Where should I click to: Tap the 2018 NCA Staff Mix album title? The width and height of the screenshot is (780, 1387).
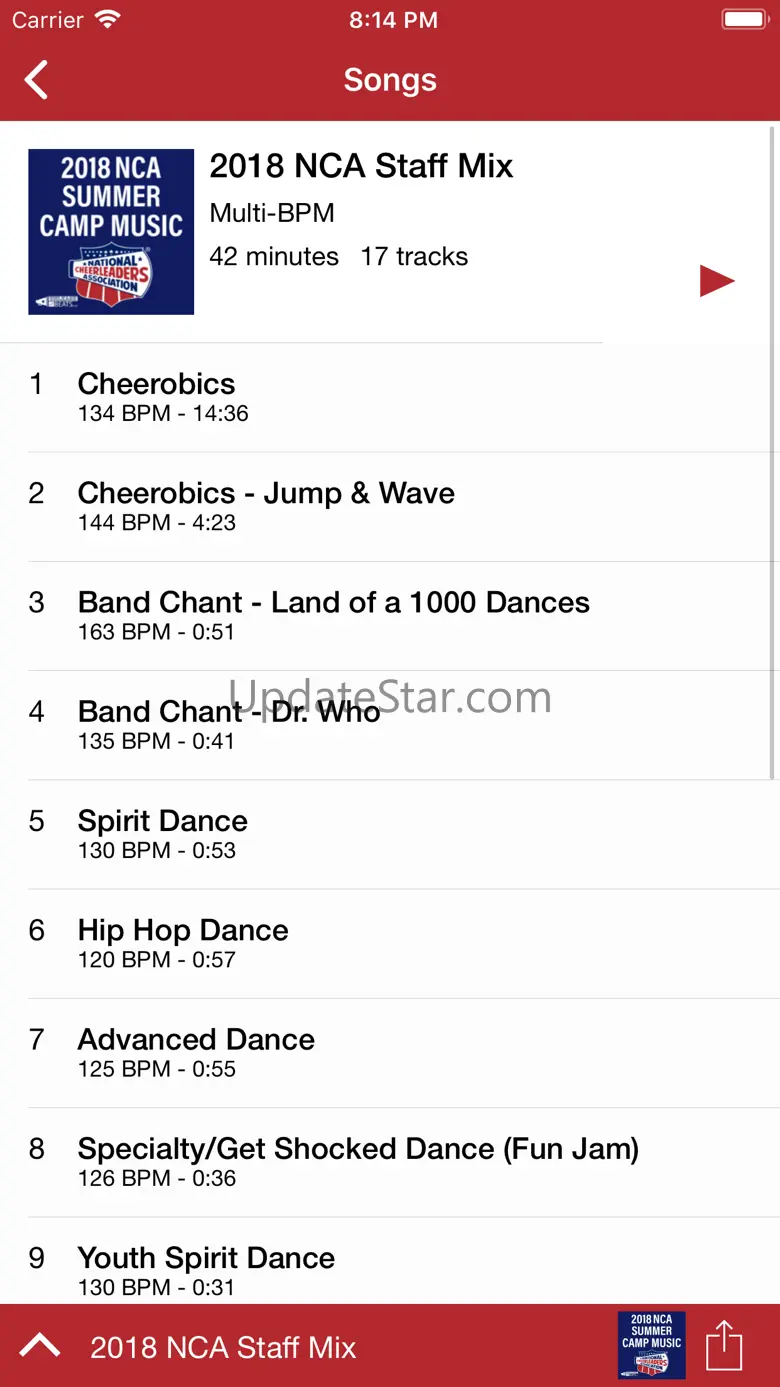(x=361, y=166)
